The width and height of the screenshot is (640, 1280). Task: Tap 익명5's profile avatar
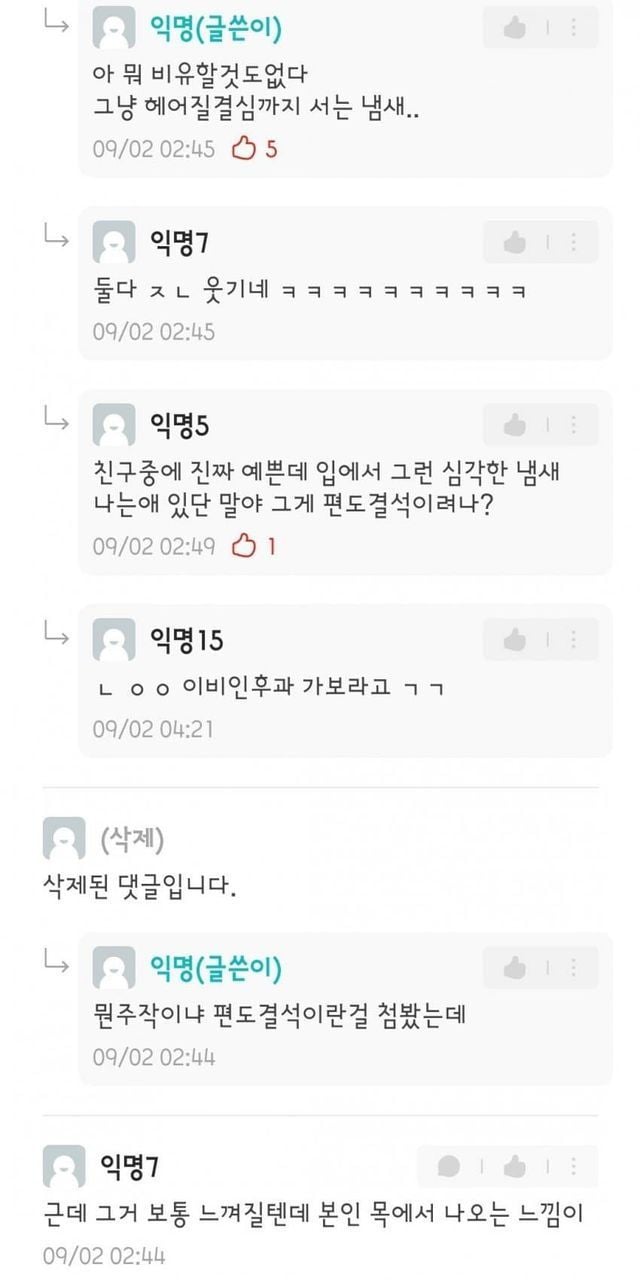(x=113, y=425)
